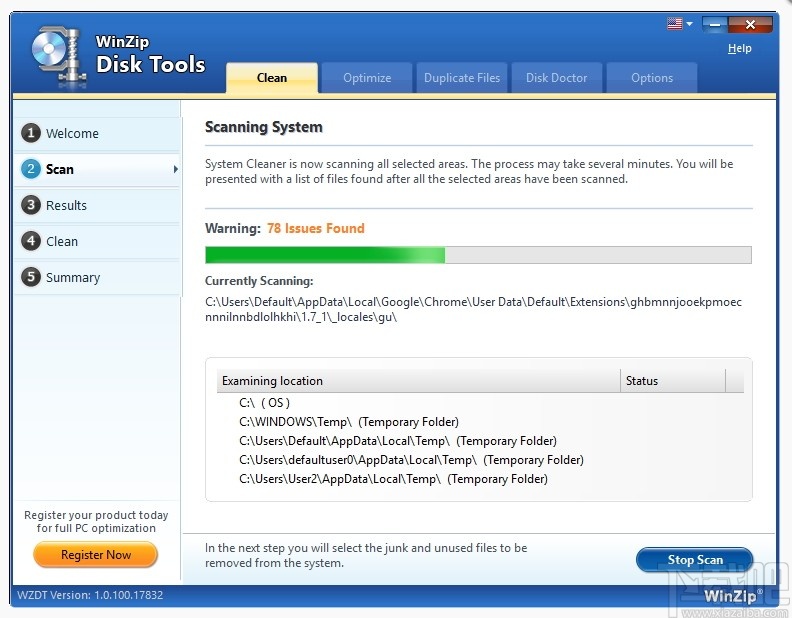Click the number 1 circle icon
The width and height of the screenshot is (792, 618).
[31, 133]
